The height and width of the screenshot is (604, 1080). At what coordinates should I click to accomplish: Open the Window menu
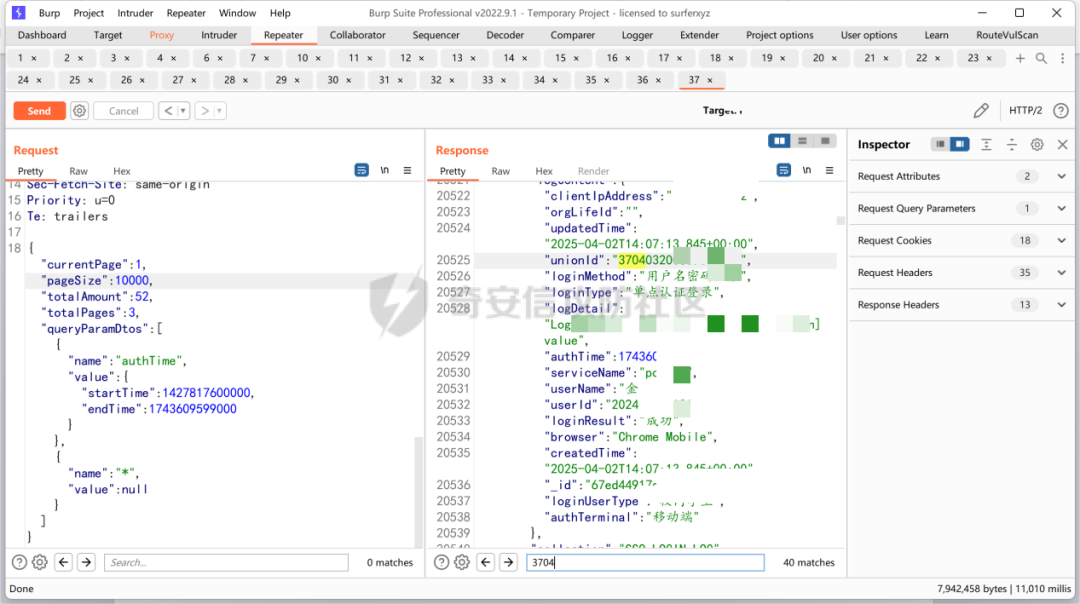[x=237, y=13]
